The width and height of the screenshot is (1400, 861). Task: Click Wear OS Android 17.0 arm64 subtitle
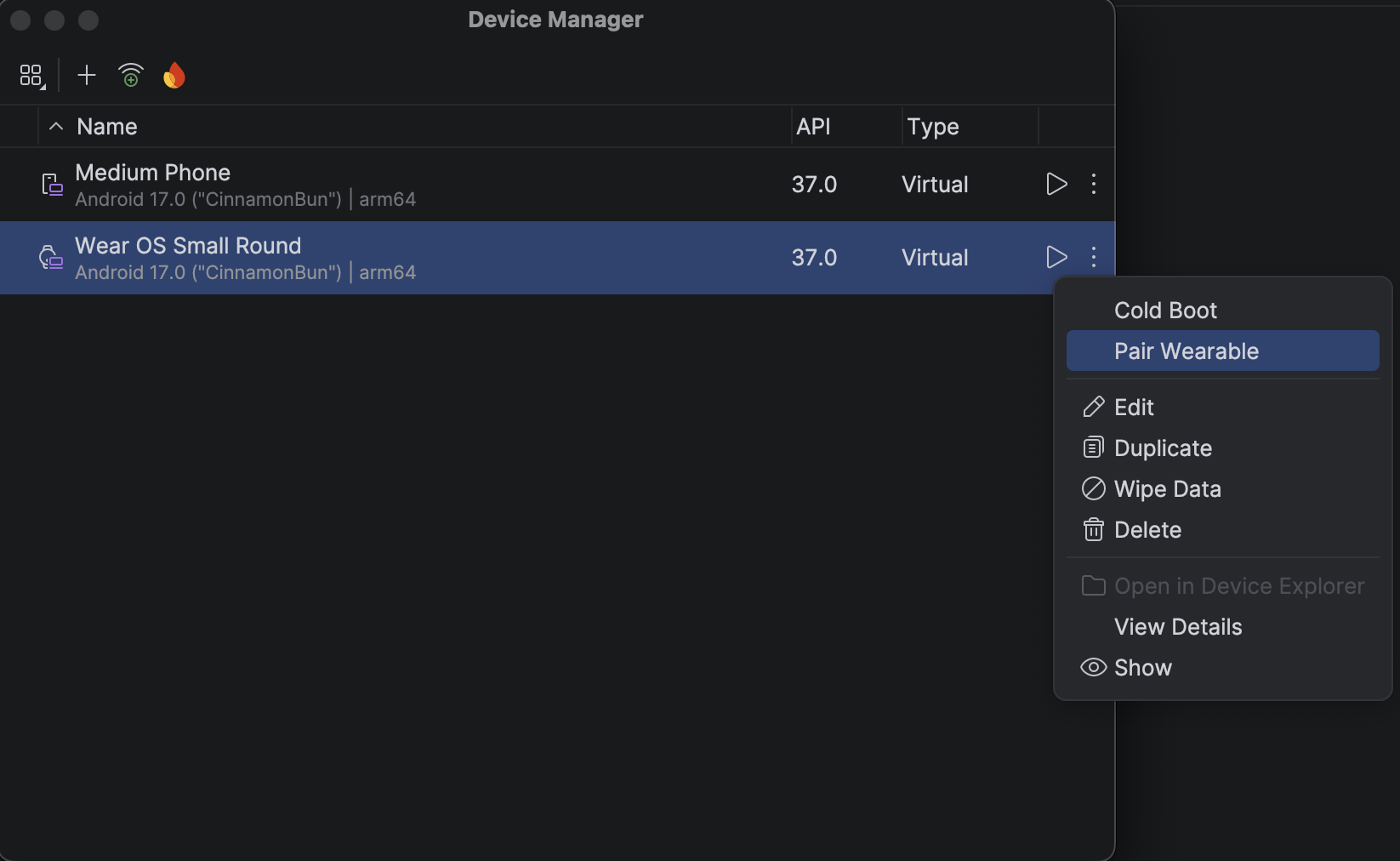tap(245, 272)
